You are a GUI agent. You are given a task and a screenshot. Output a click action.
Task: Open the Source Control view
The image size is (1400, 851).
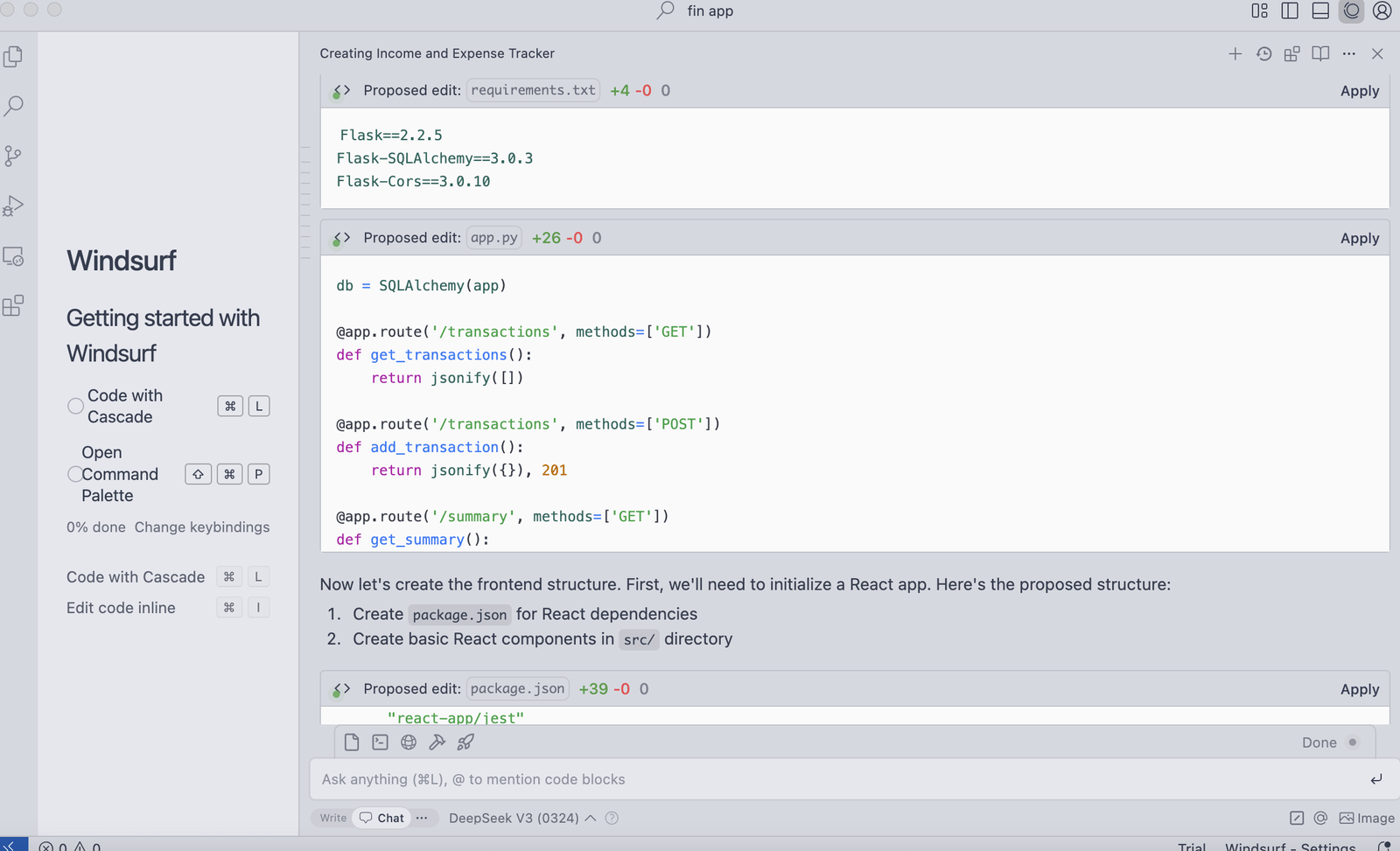(x=13, y=156)
